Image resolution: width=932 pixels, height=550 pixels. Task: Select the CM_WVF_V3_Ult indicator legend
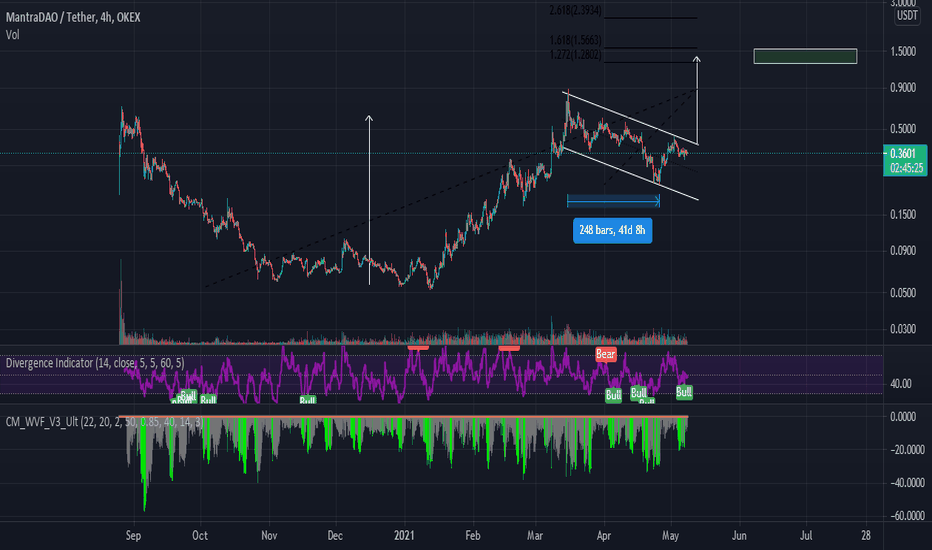(x=104, y=422)
